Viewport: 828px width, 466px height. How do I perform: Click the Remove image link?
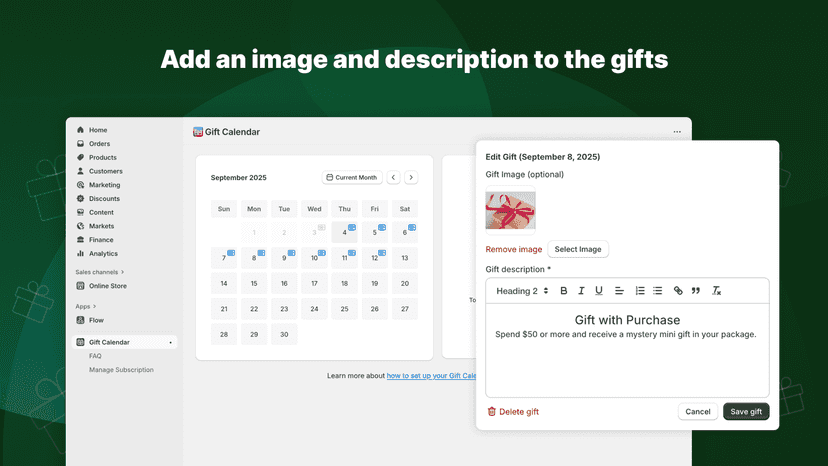point(514,249)
